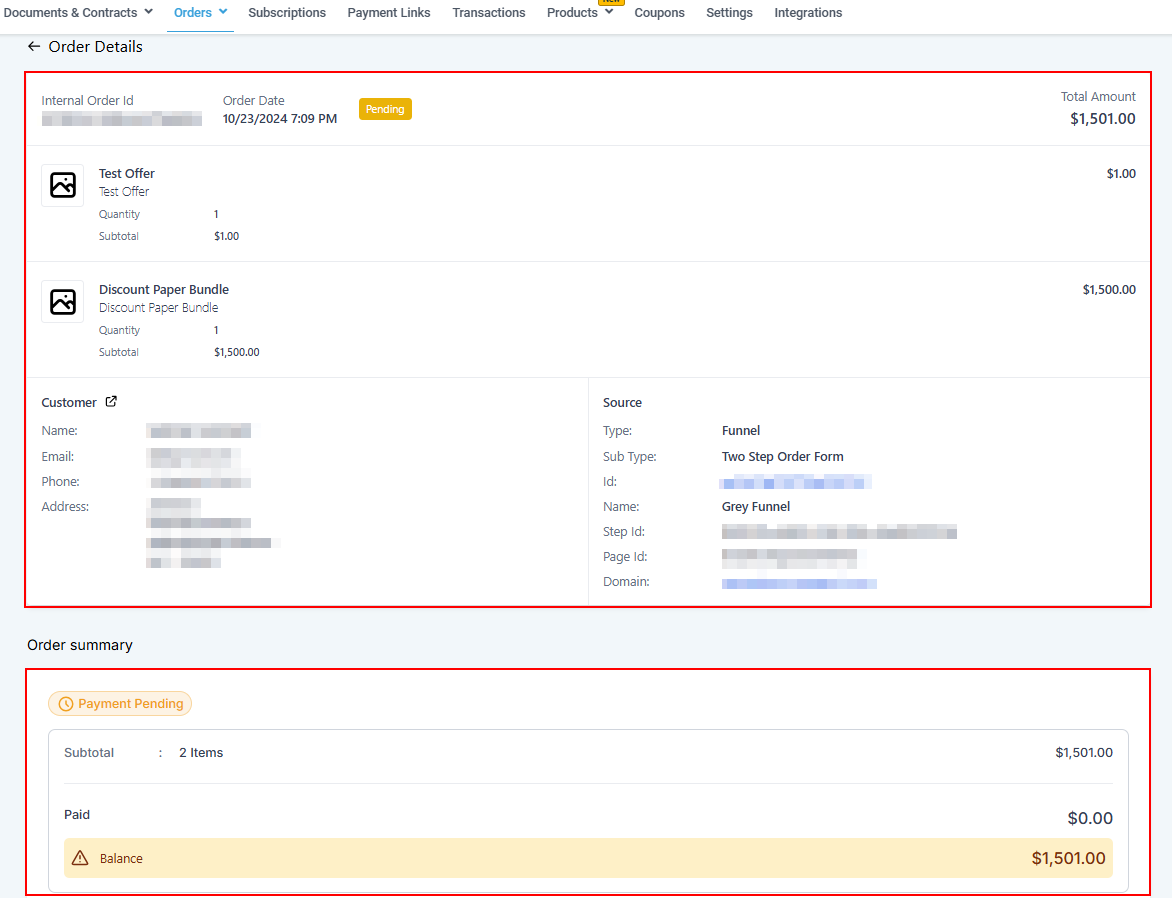The height and width of the screenshot is (898, 1172).
Task: Expand the Products dropdown arrow
Action: (609, 12)
